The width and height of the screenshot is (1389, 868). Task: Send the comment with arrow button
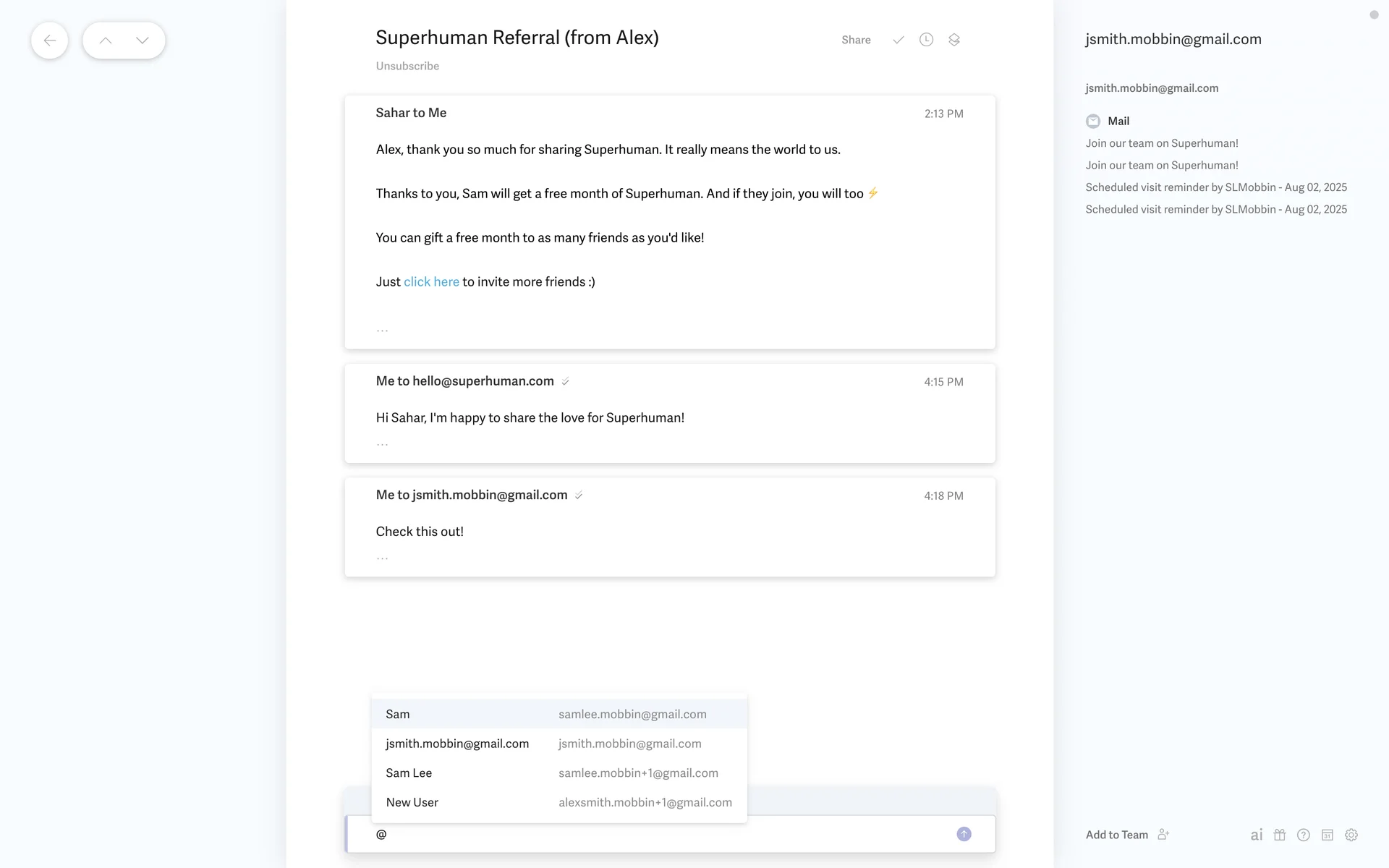click(x=964, y=834)
